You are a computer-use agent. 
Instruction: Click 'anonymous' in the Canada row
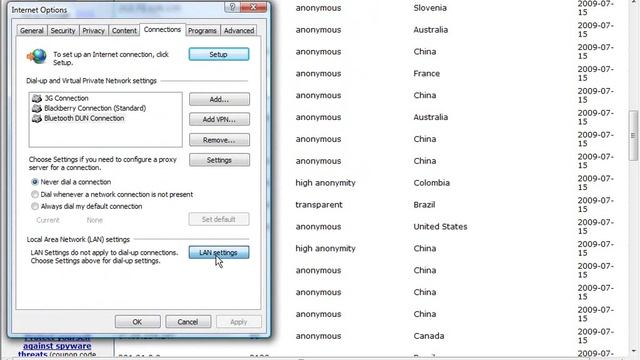coord(318,336)
